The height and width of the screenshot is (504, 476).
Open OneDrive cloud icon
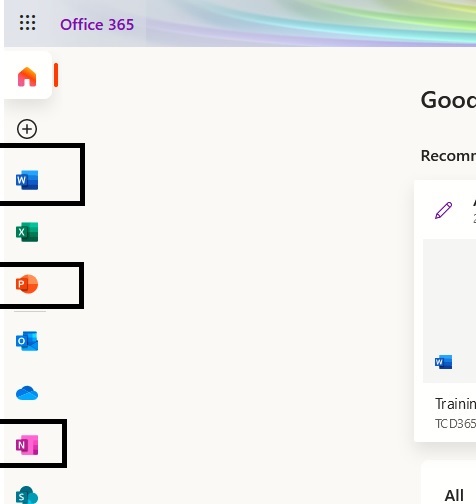point(27,393)
